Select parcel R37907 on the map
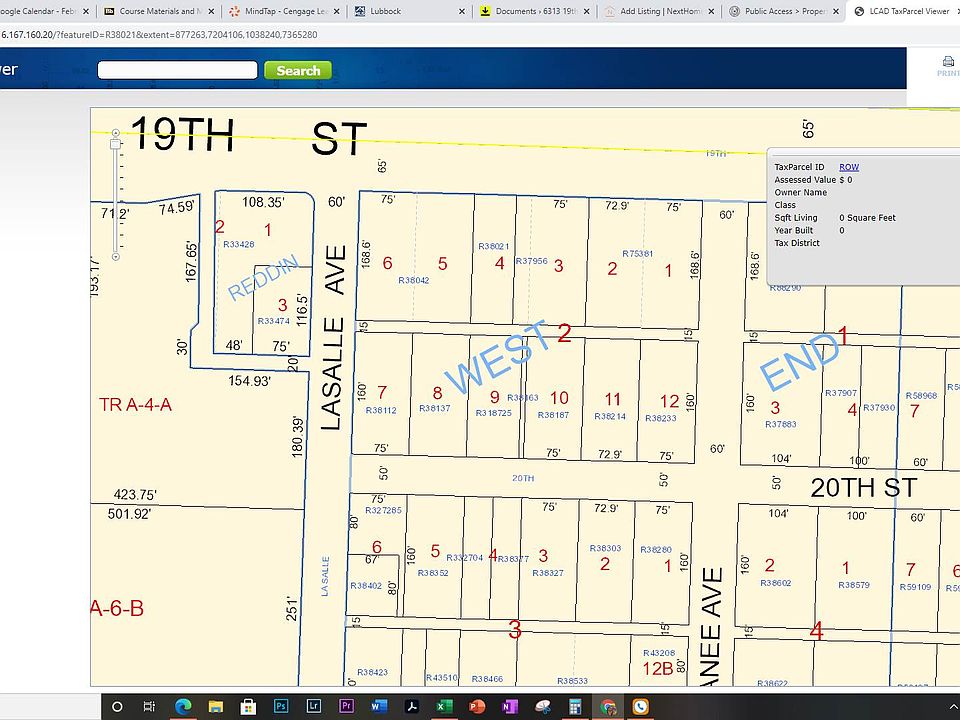 point(841,393)
